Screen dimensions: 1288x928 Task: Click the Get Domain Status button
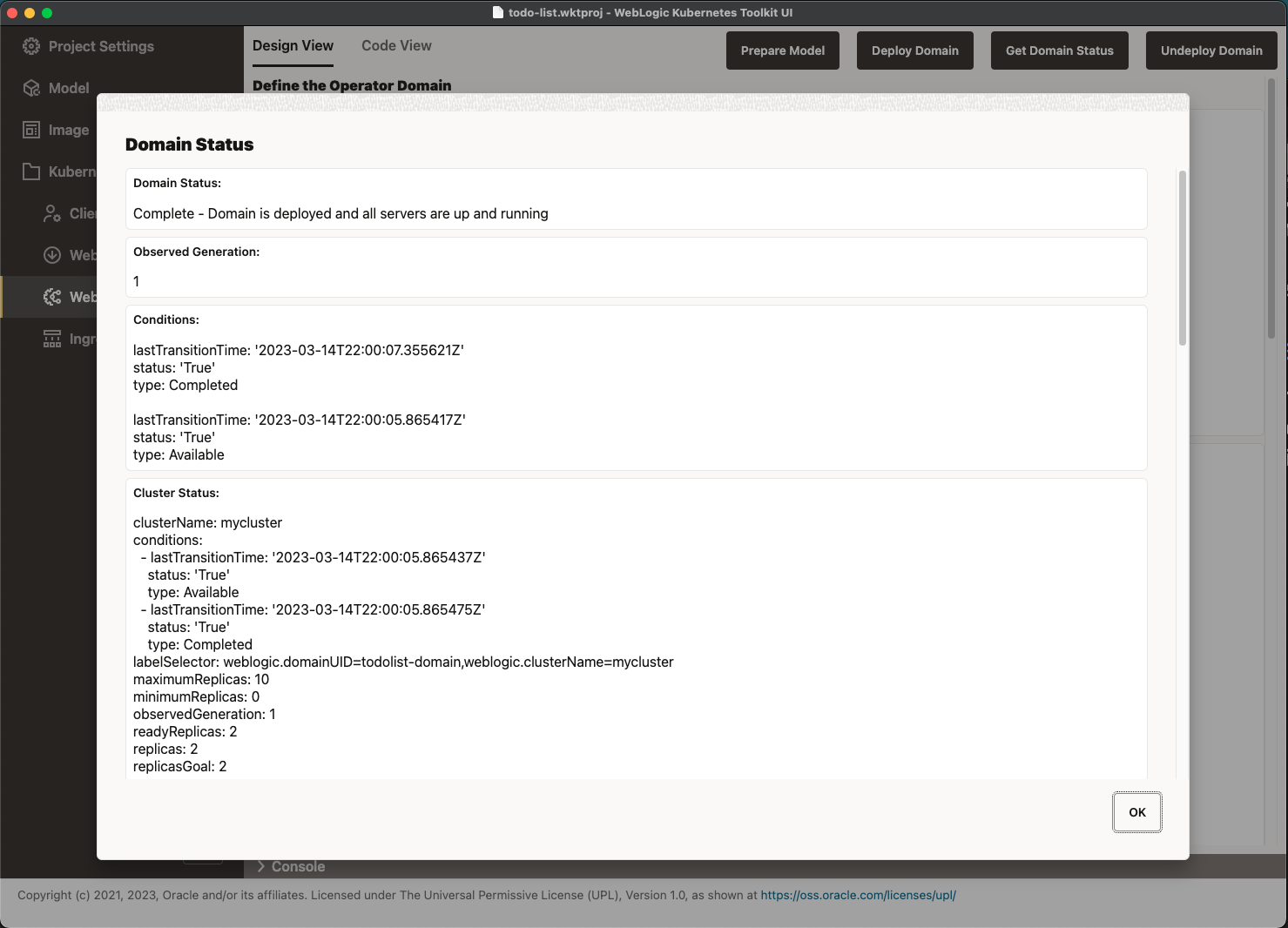tap(1060, 50)
